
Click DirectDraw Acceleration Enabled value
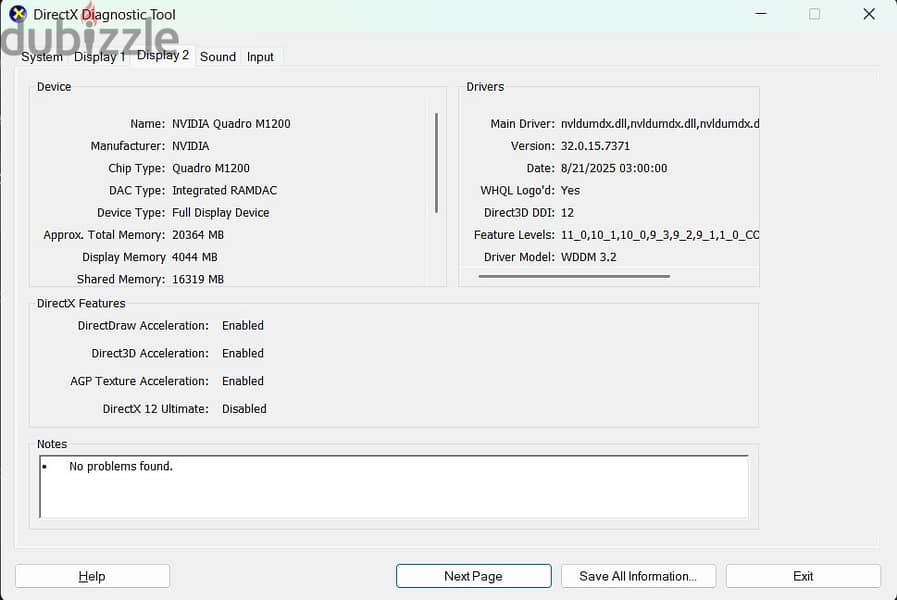pyautogui.click(x=243, y=325)
